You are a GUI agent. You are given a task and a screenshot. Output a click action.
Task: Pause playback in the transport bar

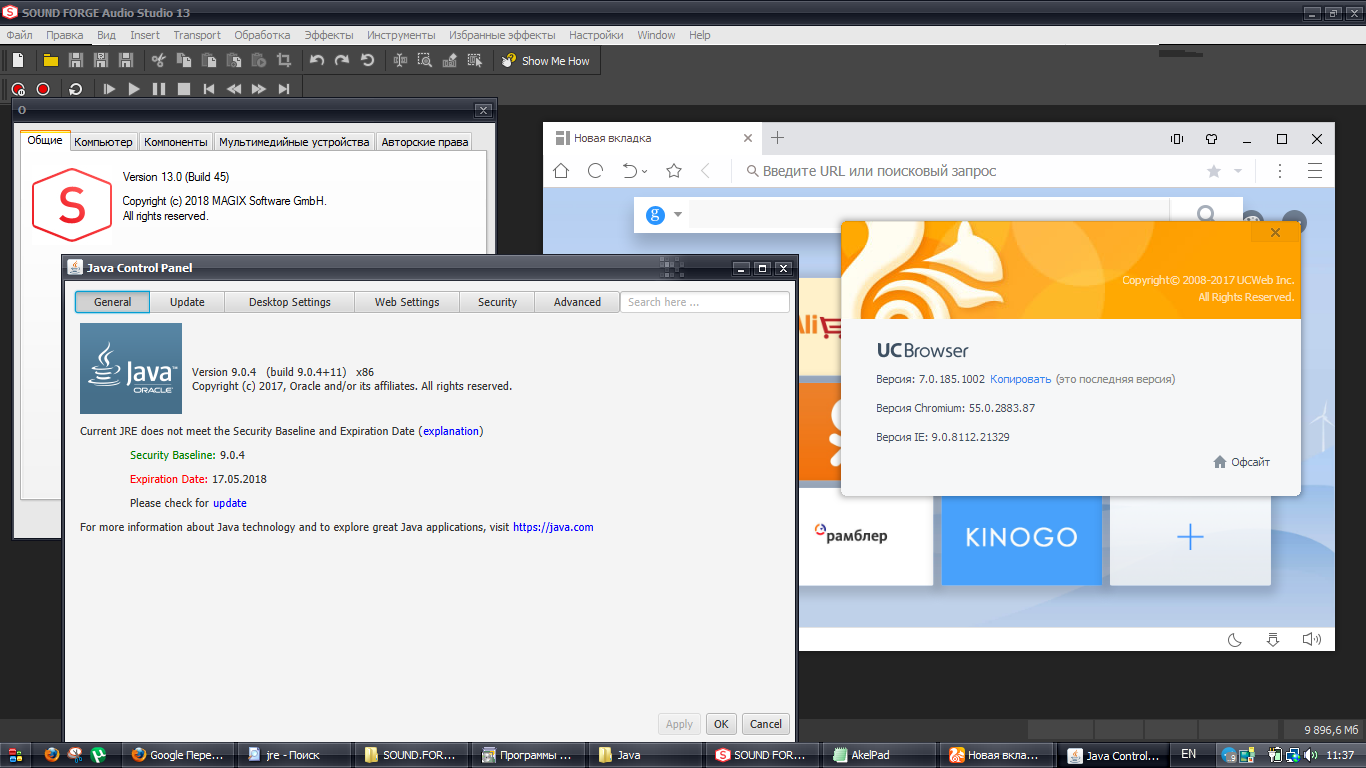(159, 89)
